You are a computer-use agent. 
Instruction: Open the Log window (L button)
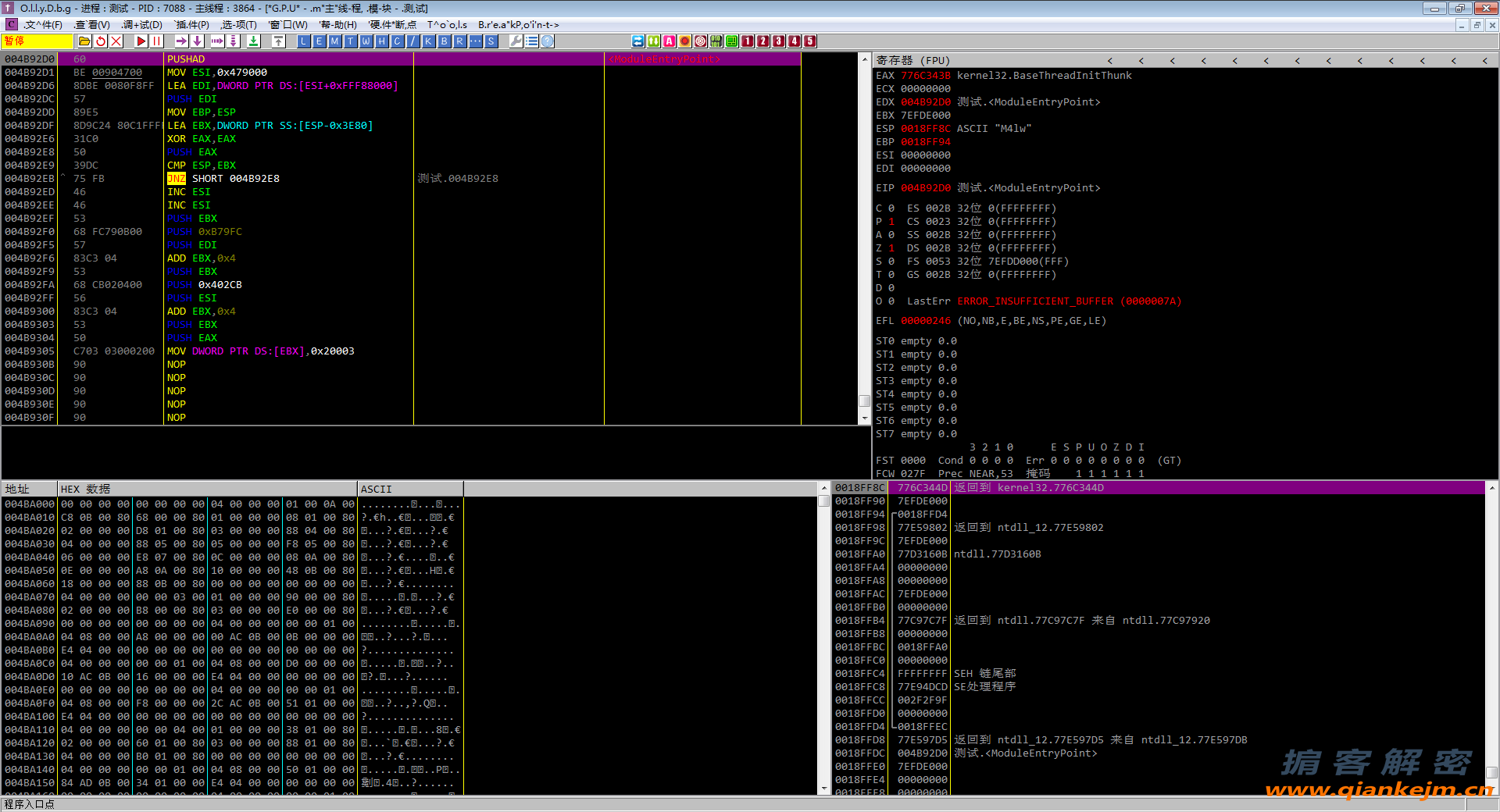[304, 41]
